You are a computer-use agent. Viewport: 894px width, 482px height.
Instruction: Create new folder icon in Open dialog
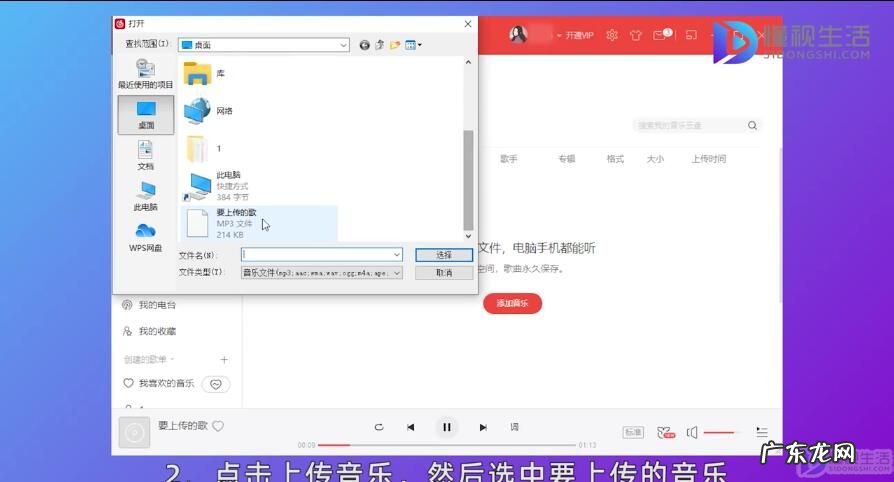[x=395, y=45]
